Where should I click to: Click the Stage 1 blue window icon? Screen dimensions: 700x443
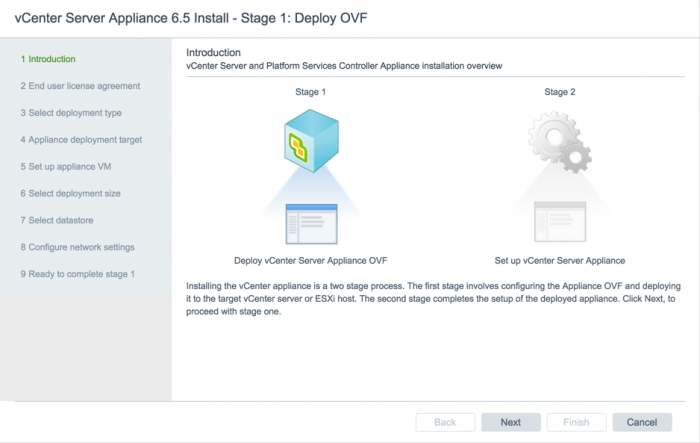click(x=311, y=224)
